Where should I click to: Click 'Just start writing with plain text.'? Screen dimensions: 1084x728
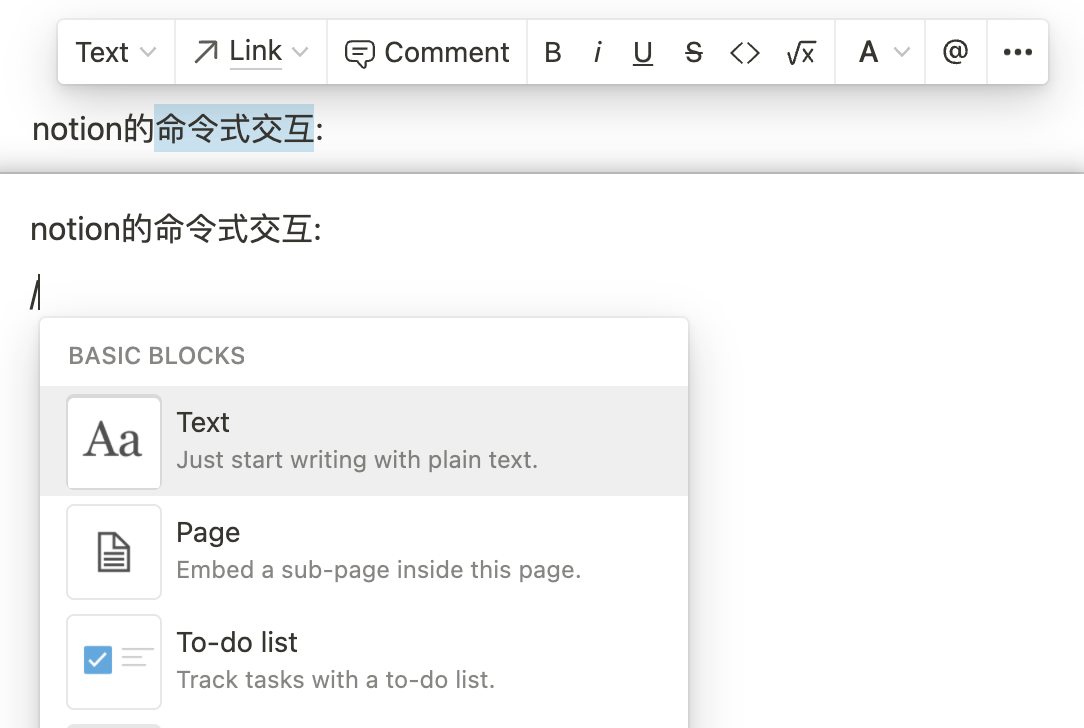(357, 460)
